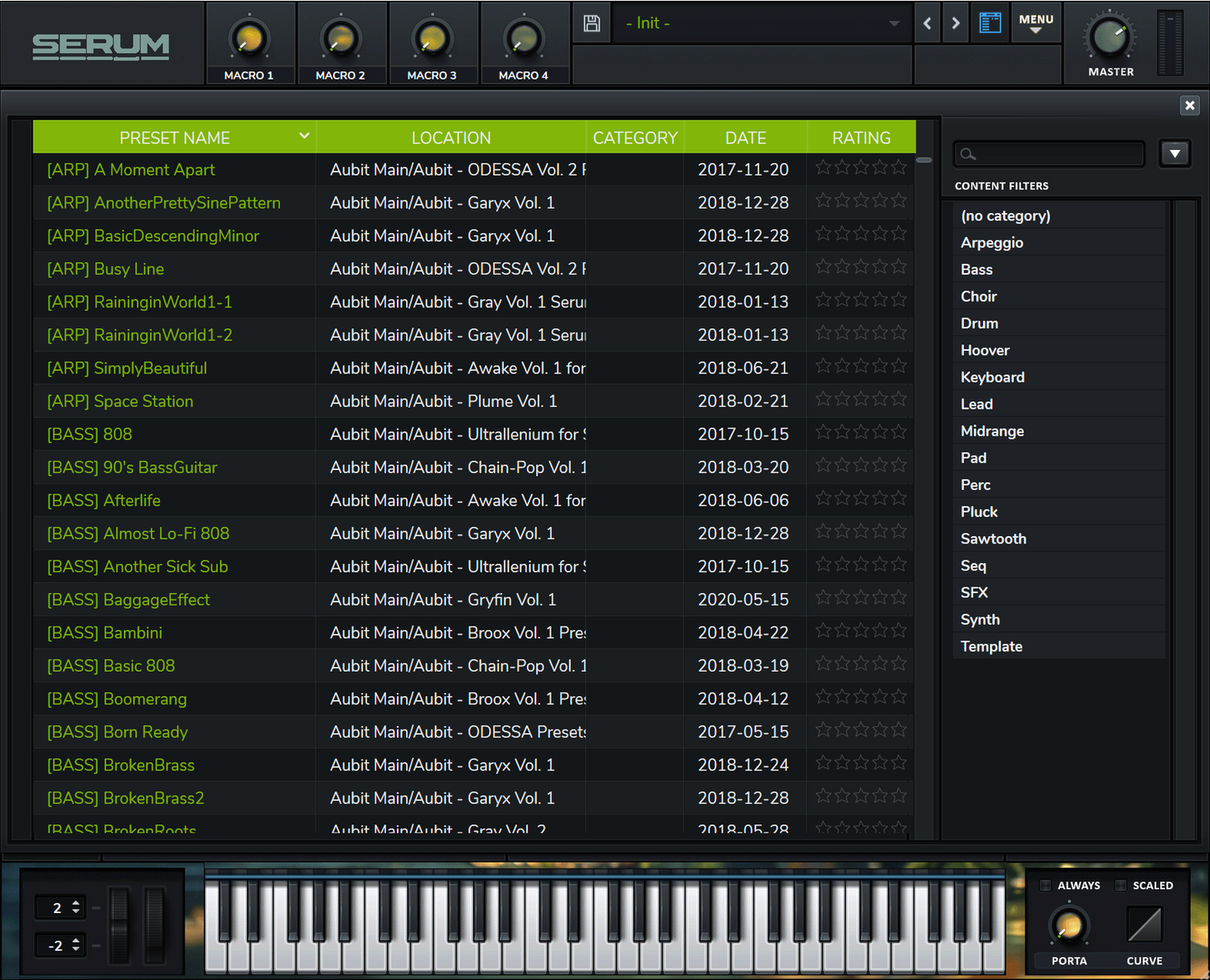Sort by Rating column header
Image resolution: width=1210 pixels, height=980 pixels.
861,137
